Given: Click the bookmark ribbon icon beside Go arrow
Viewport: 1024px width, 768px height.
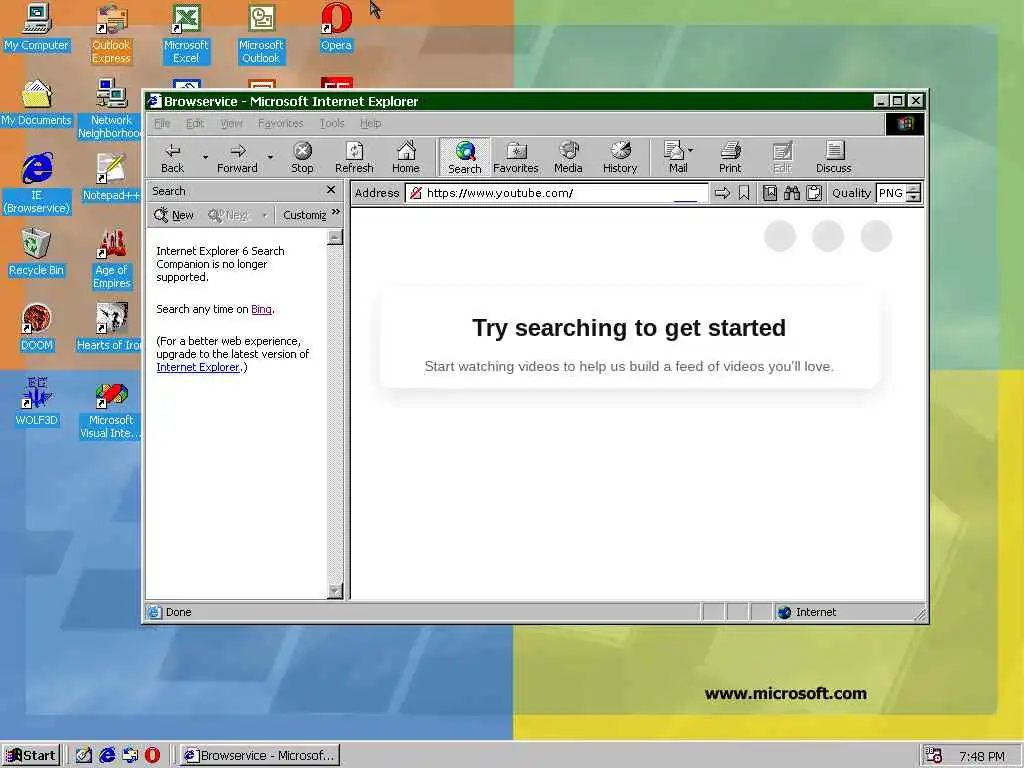Looking at the screenshot, I should [x=744, y=193].
